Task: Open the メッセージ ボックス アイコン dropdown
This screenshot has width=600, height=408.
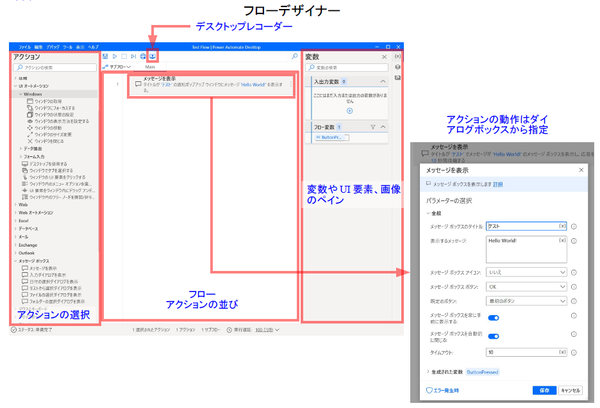Action: click(526, 272)
